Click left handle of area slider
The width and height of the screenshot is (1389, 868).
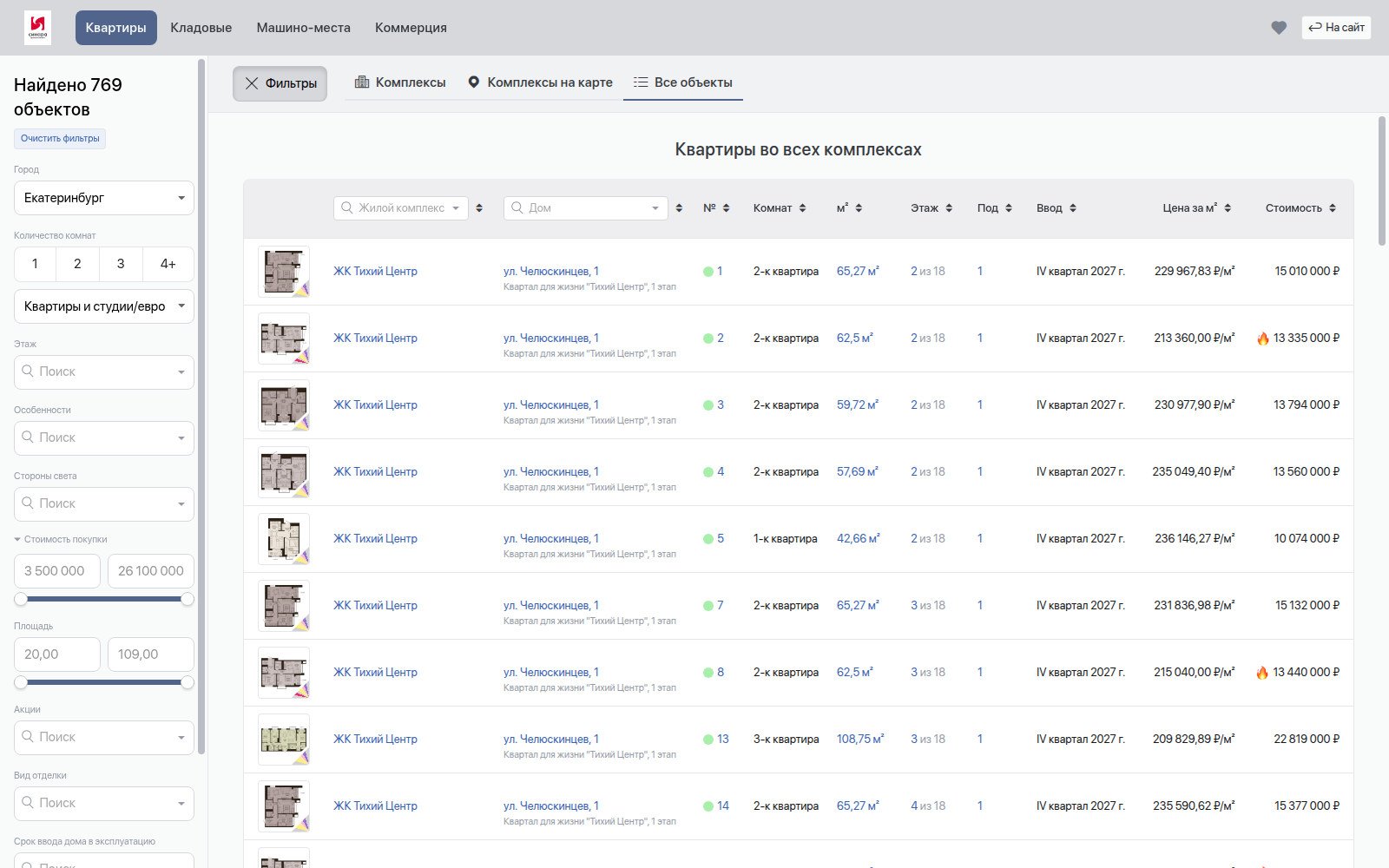tap(21, 682)
